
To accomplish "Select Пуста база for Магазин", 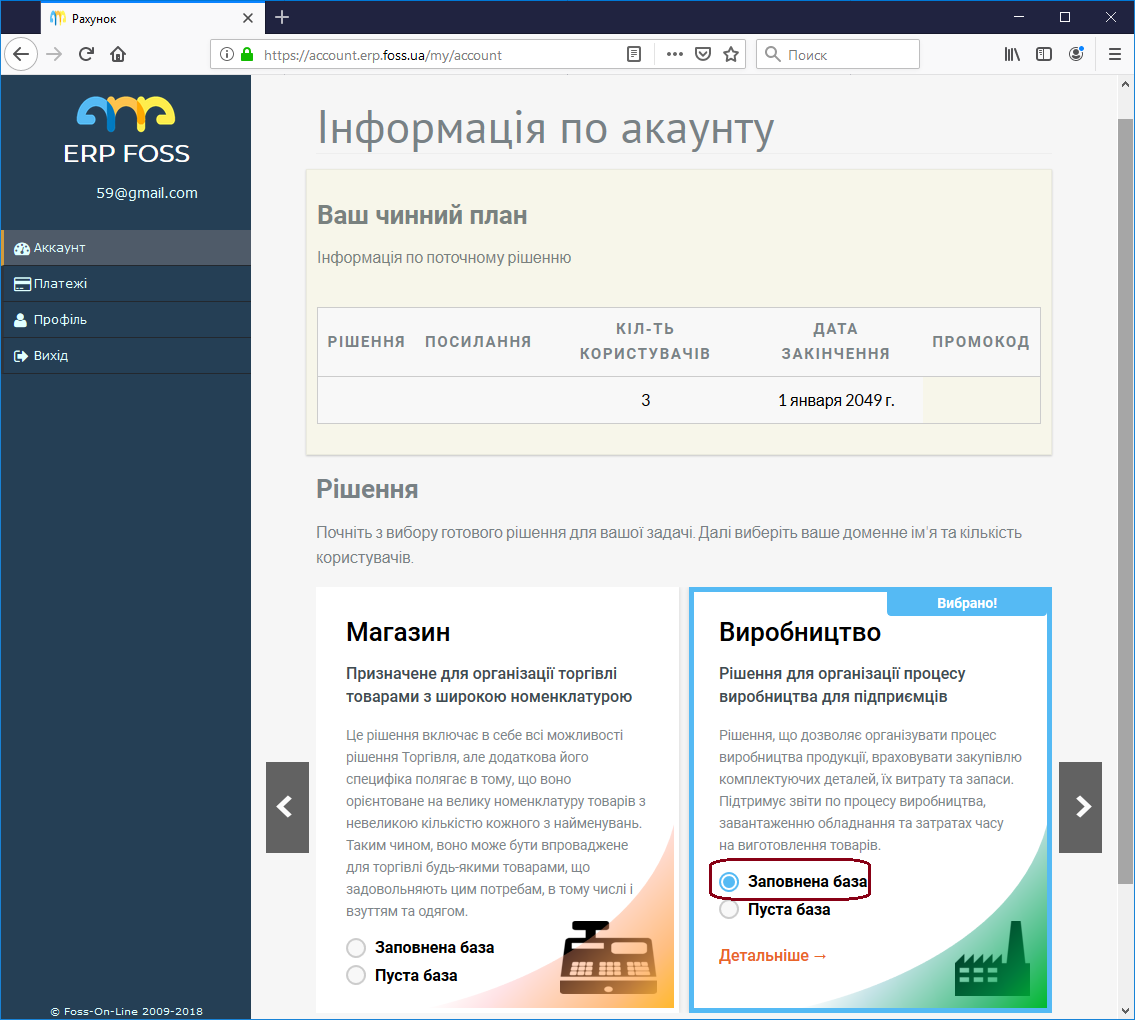I will click(355, 975).
